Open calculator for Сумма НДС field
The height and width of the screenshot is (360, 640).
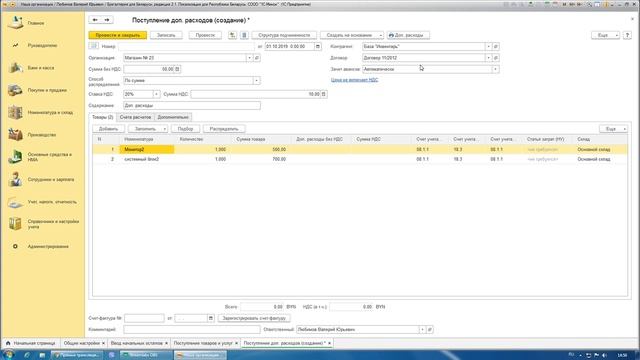point(323,94)
